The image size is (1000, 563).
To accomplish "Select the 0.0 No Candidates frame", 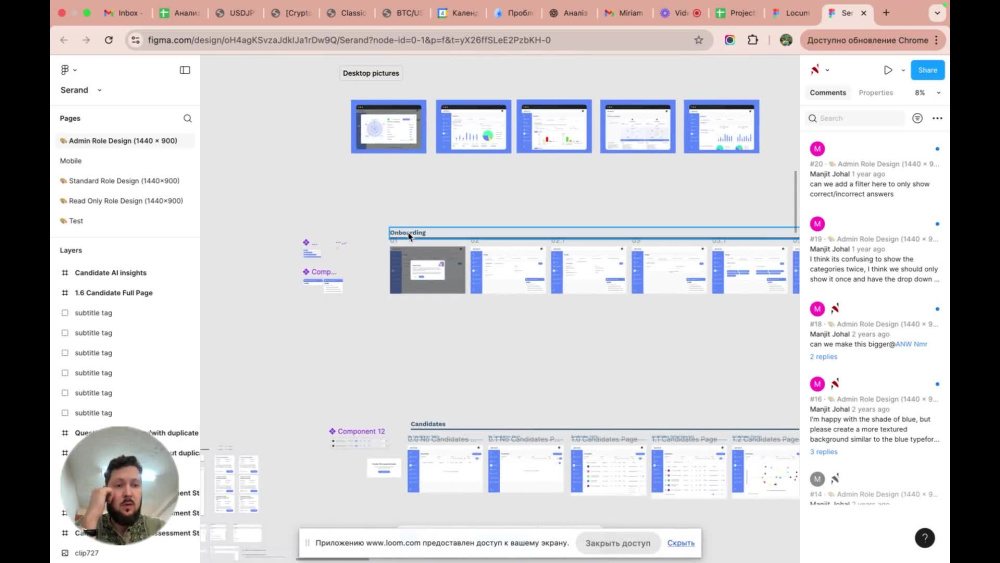I will point(445,470).
